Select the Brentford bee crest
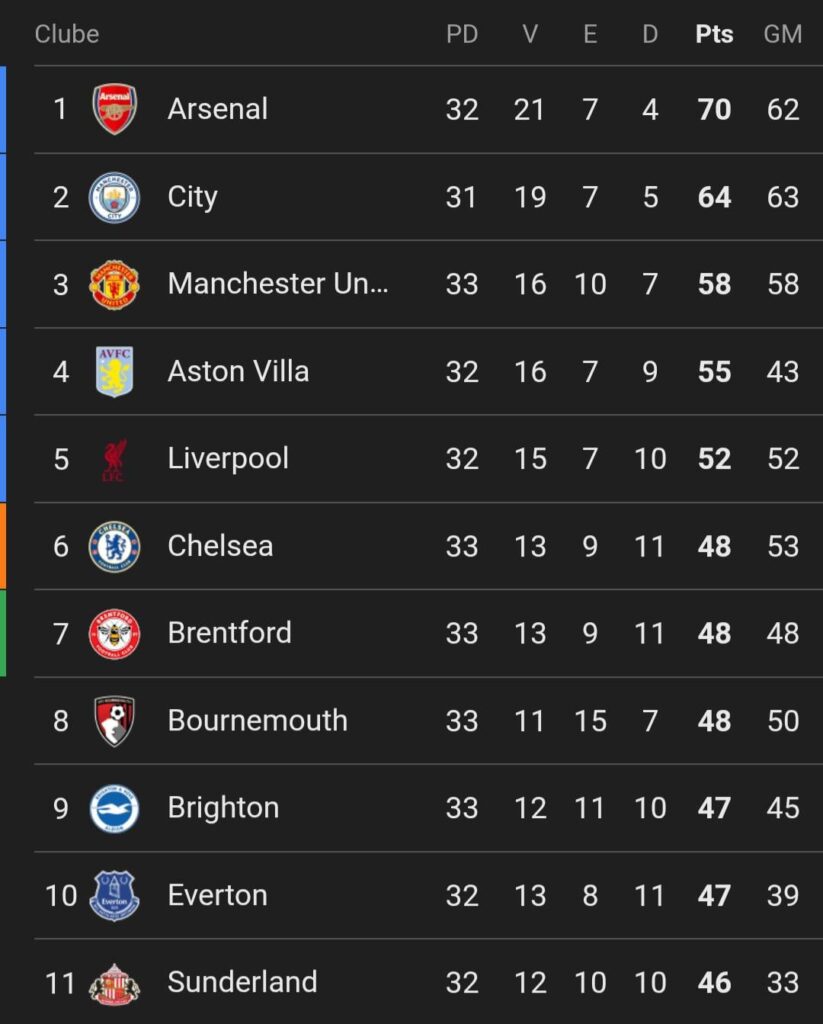Viewport: 823px width, 1024px height. (114, 634)
